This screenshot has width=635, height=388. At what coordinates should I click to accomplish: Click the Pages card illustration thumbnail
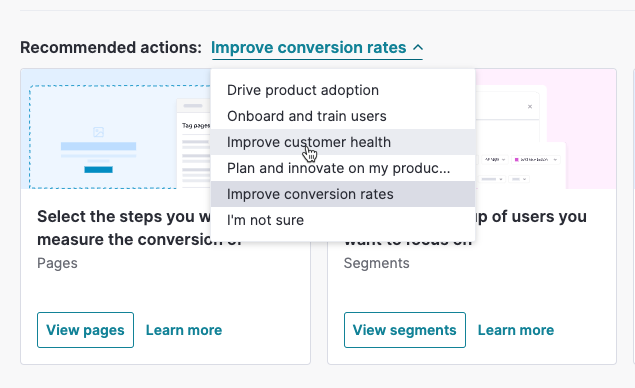(116, 129)
